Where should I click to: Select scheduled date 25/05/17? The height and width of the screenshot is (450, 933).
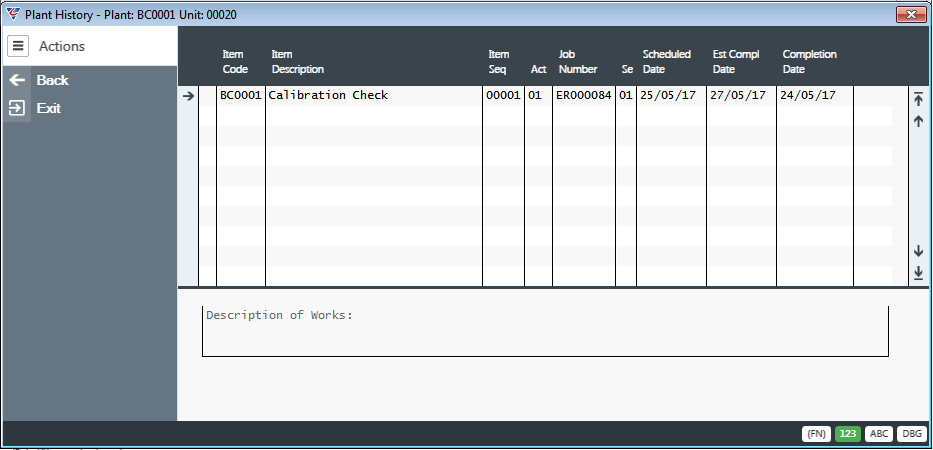point(671,95)
